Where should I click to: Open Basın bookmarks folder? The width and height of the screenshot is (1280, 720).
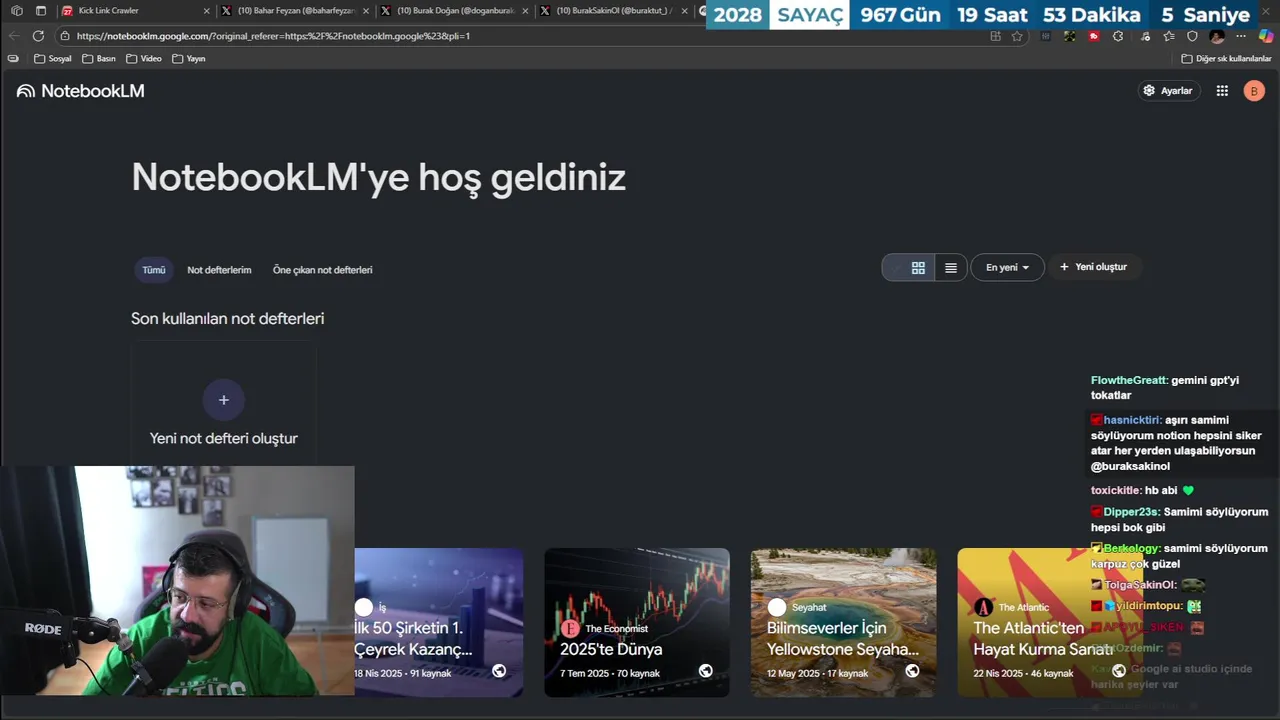(x=99, y=59)
